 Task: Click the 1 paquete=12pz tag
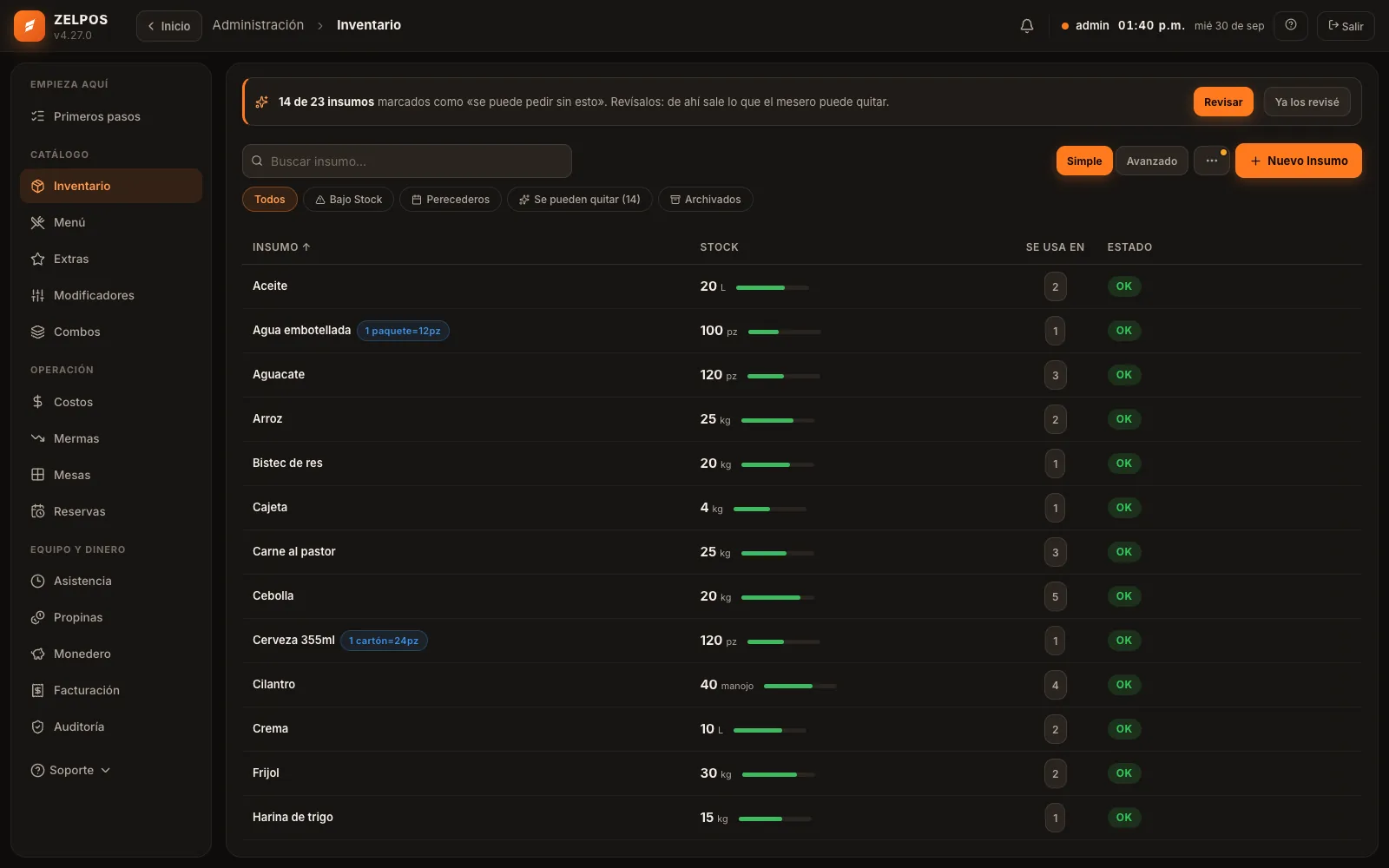pos(403,331)
